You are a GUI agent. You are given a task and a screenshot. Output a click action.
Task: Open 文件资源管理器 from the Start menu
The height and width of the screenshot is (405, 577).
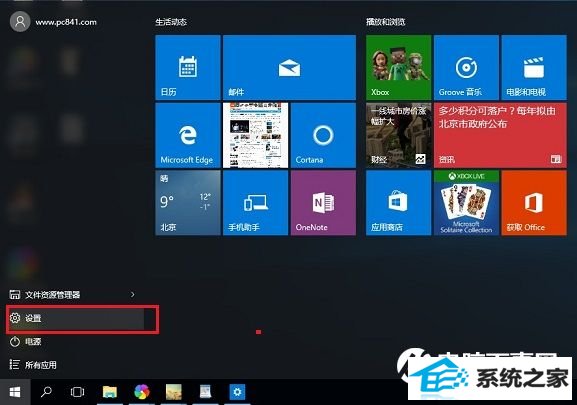(52, 295)
